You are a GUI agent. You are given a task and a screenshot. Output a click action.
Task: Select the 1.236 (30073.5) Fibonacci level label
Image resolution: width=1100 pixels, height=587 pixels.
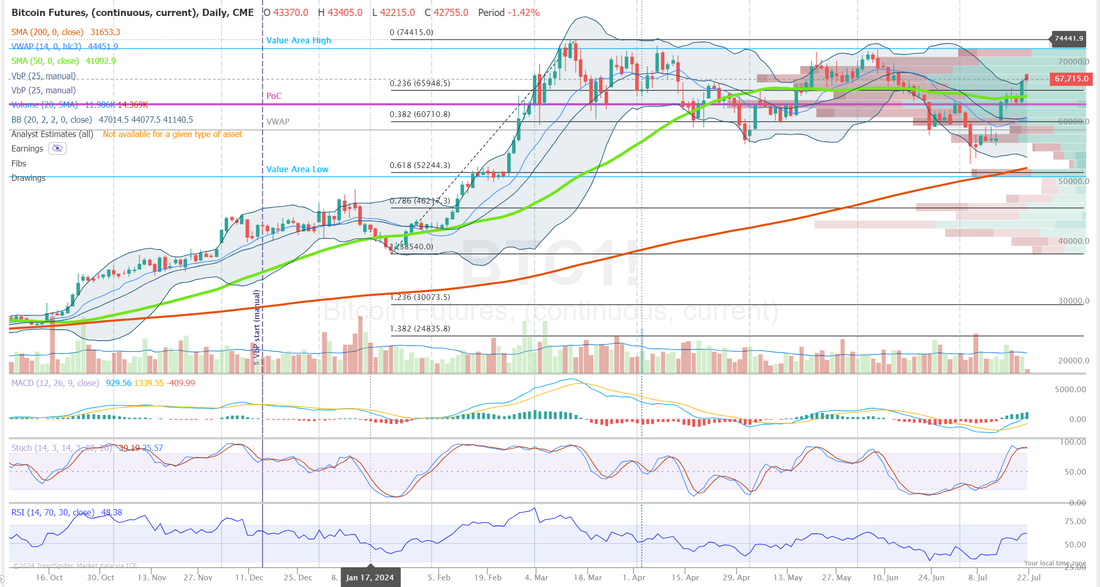[420, 297]
